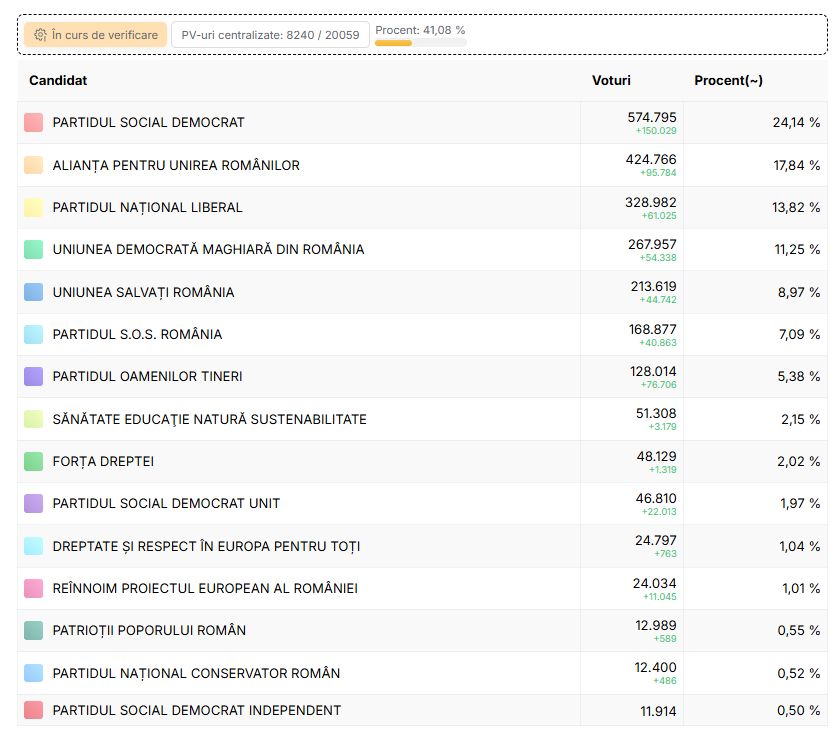837x736 pixels.
Task: Click Partidul Social Democrat red color swatch
Action: [x=33, y=122]
